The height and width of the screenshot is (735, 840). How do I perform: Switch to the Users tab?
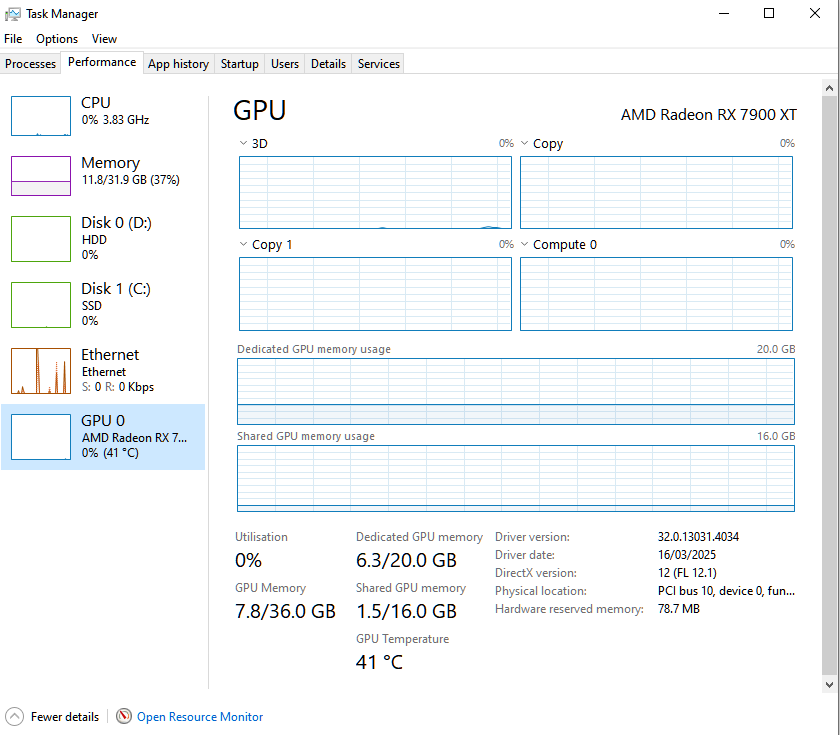point(284,64)
